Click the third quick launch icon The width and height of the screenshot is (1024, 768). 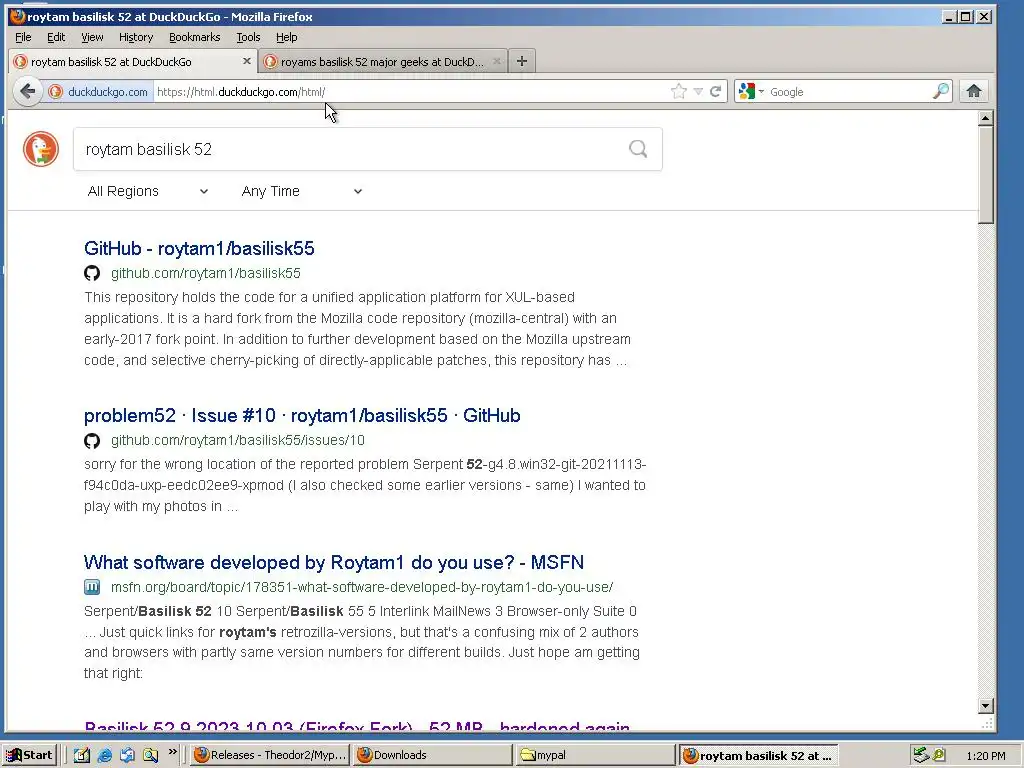coord(127,755)
